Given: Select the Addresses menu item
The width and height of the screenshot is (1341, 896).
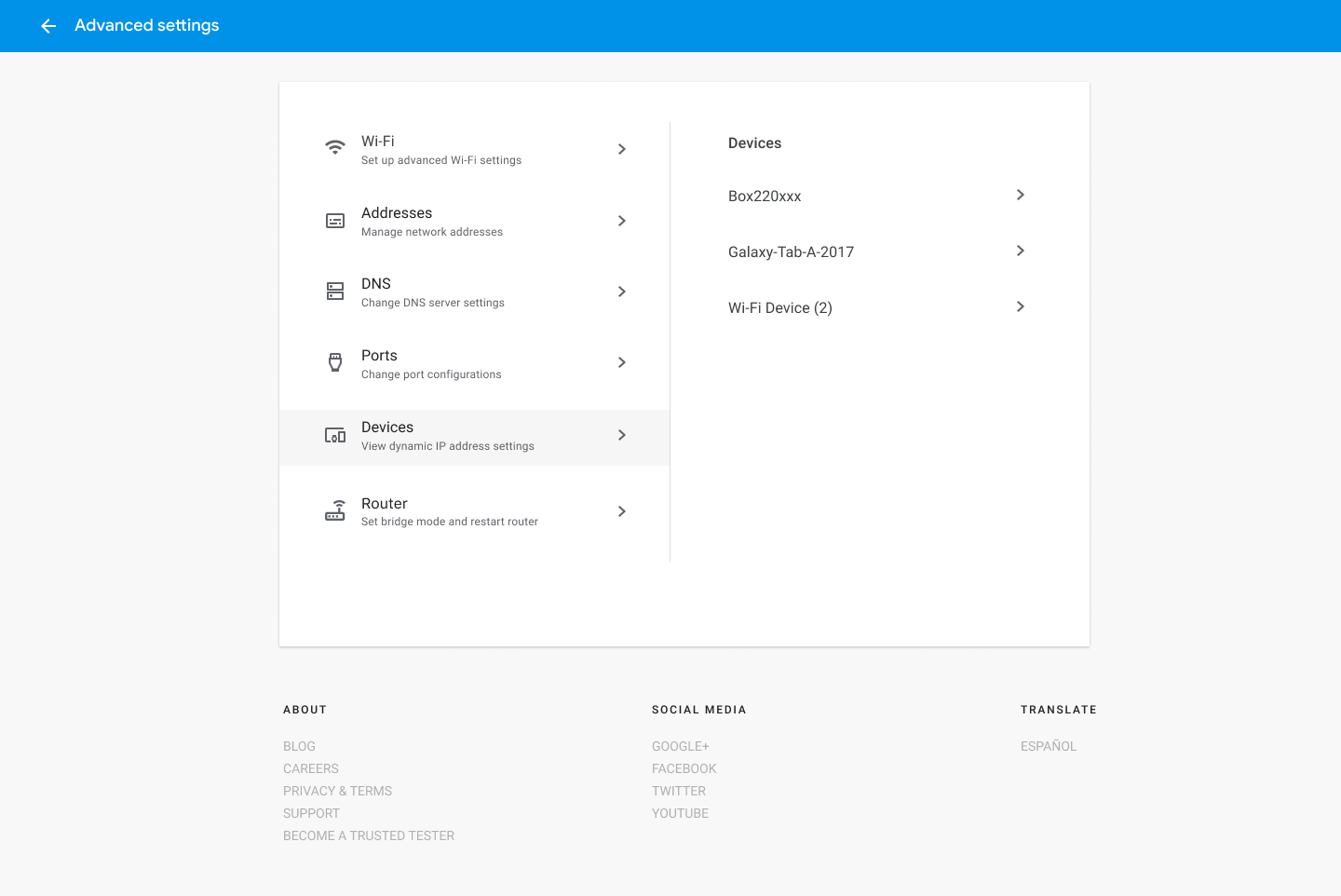Looking at the screenshot, I should pyautogui.click(x=475, y=221).
